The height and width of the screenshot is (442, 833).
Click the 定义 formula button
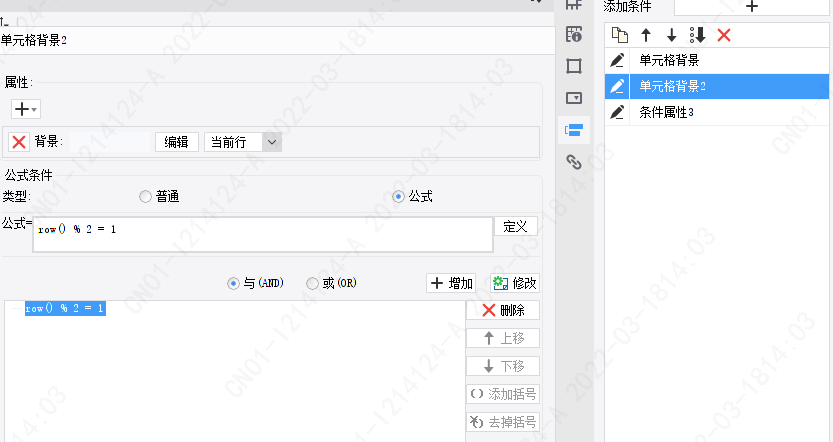pyautogui.click(x=515, y=226)
